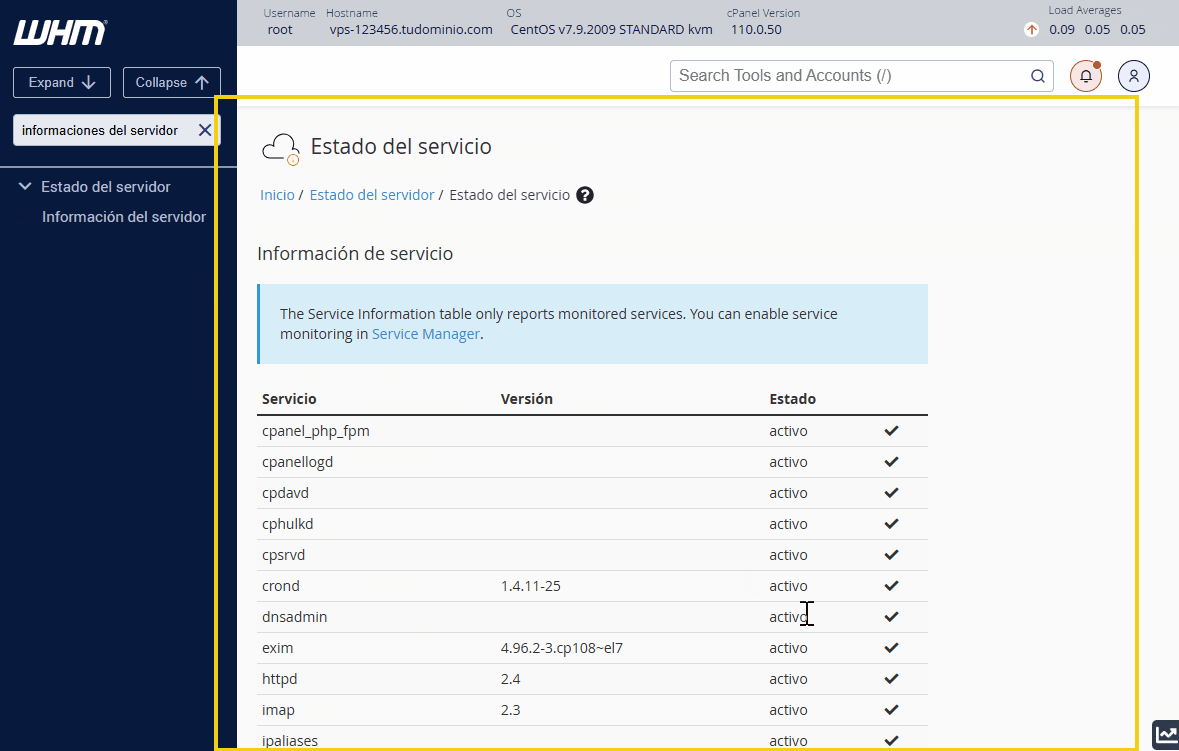This screenshot has height=751, width=1179.
Task: Click the search magnifier icon
Action: click(x=1037, y=75)
